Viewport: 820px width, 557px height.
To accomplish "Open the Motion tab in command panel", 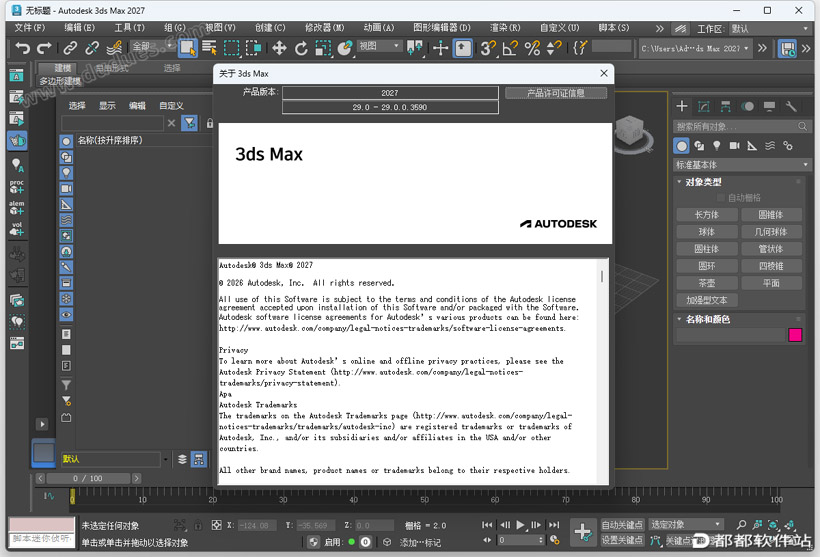I will (x=747, y=107).
